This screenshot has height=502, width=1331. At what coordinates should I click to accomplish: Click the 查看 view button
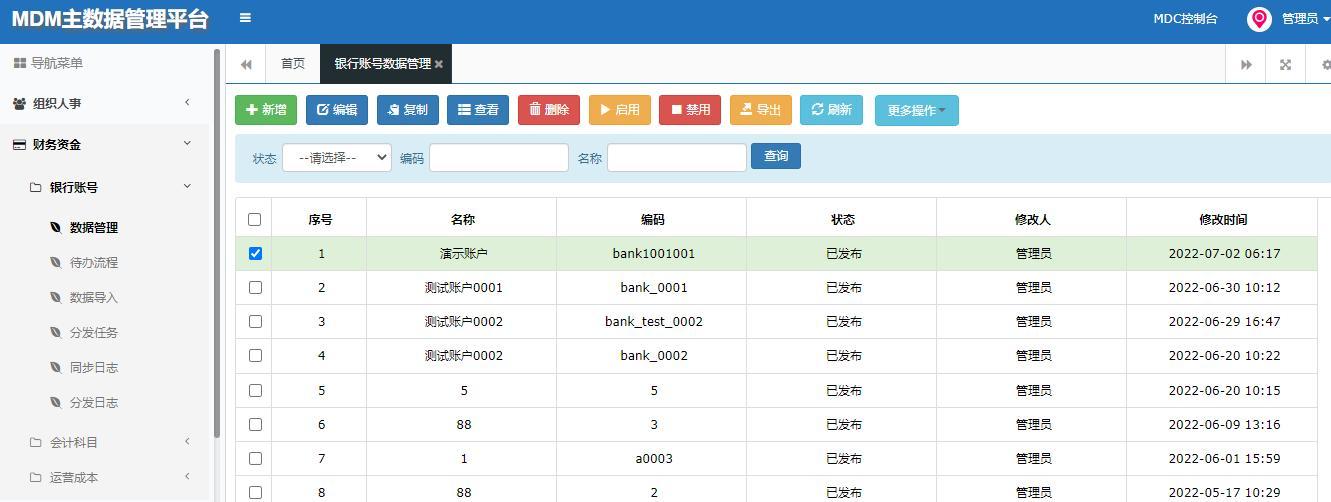(x=478, y=110)
